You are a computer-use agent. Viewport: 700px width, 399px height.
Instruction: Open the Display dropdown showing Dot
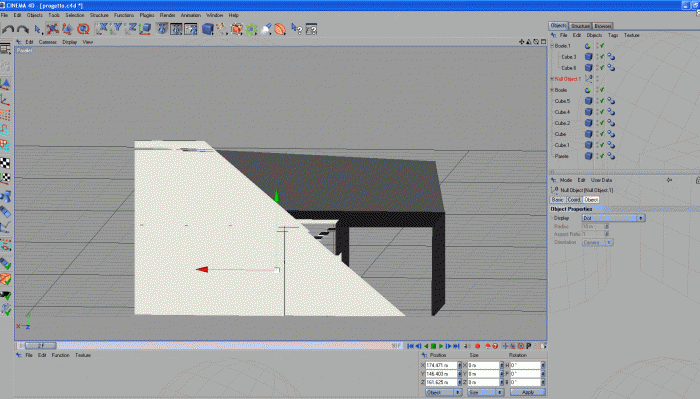[613, 218]
